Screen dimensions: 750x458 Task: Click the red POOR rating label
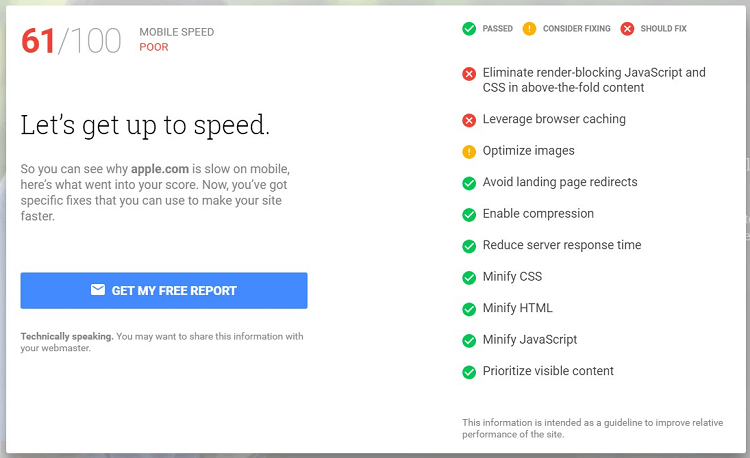coord(154,47)
